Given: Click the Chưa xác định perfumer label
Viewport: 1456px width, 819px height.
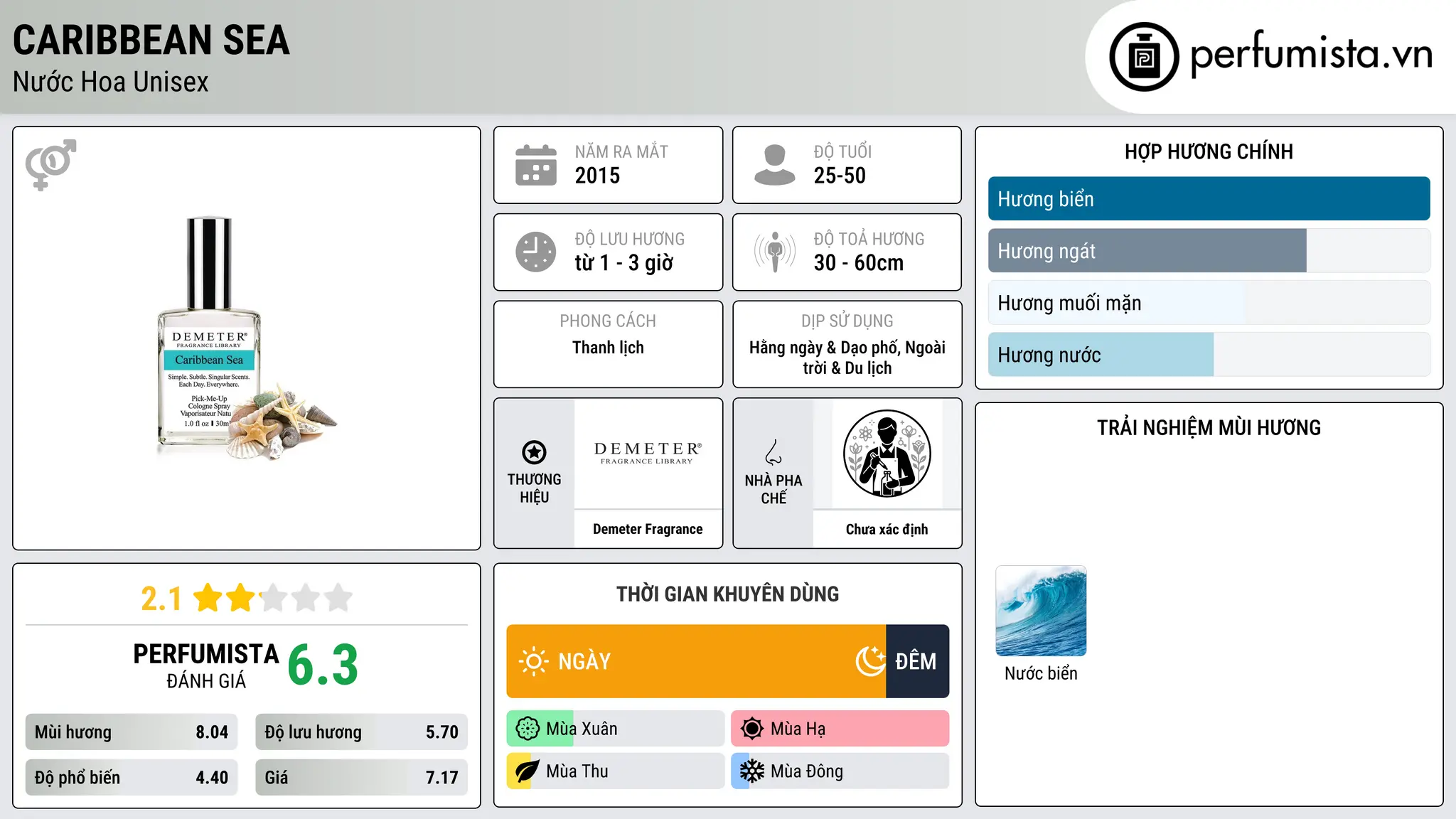Looking at the screenshot, I should [887, 529].
